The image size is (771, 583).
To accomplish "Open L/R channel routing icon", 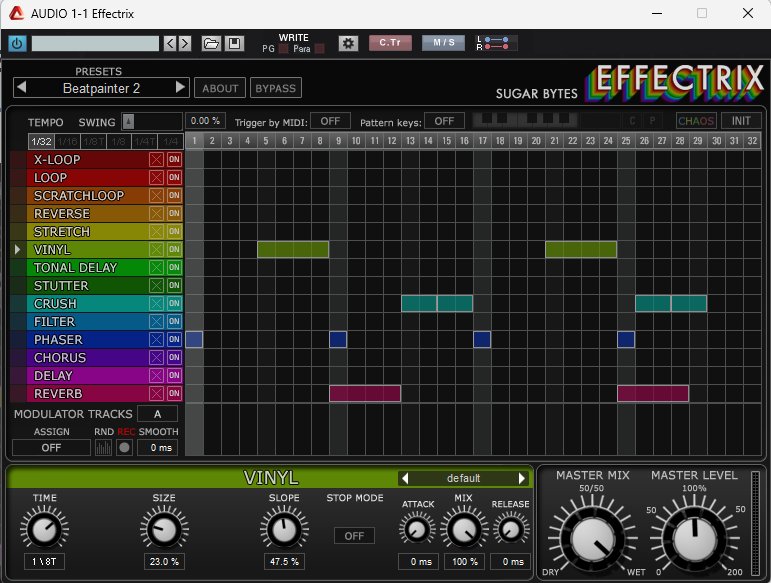I will click(497, 43).
